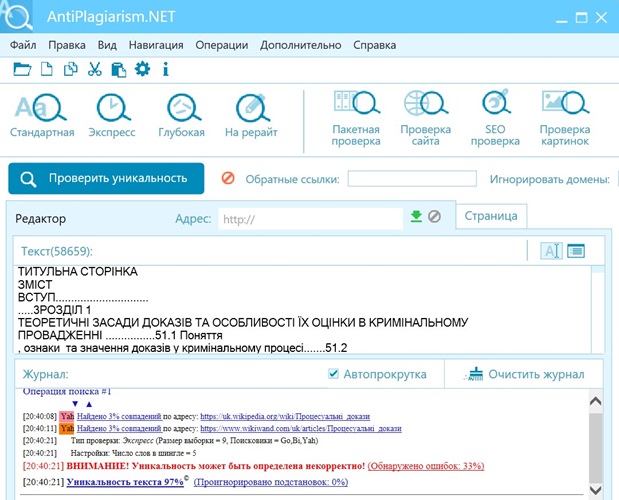The height and width of the screenshot is (500, 619).
Task: Click the text editor vertical scrollbar
Action: tap(598, 309)
